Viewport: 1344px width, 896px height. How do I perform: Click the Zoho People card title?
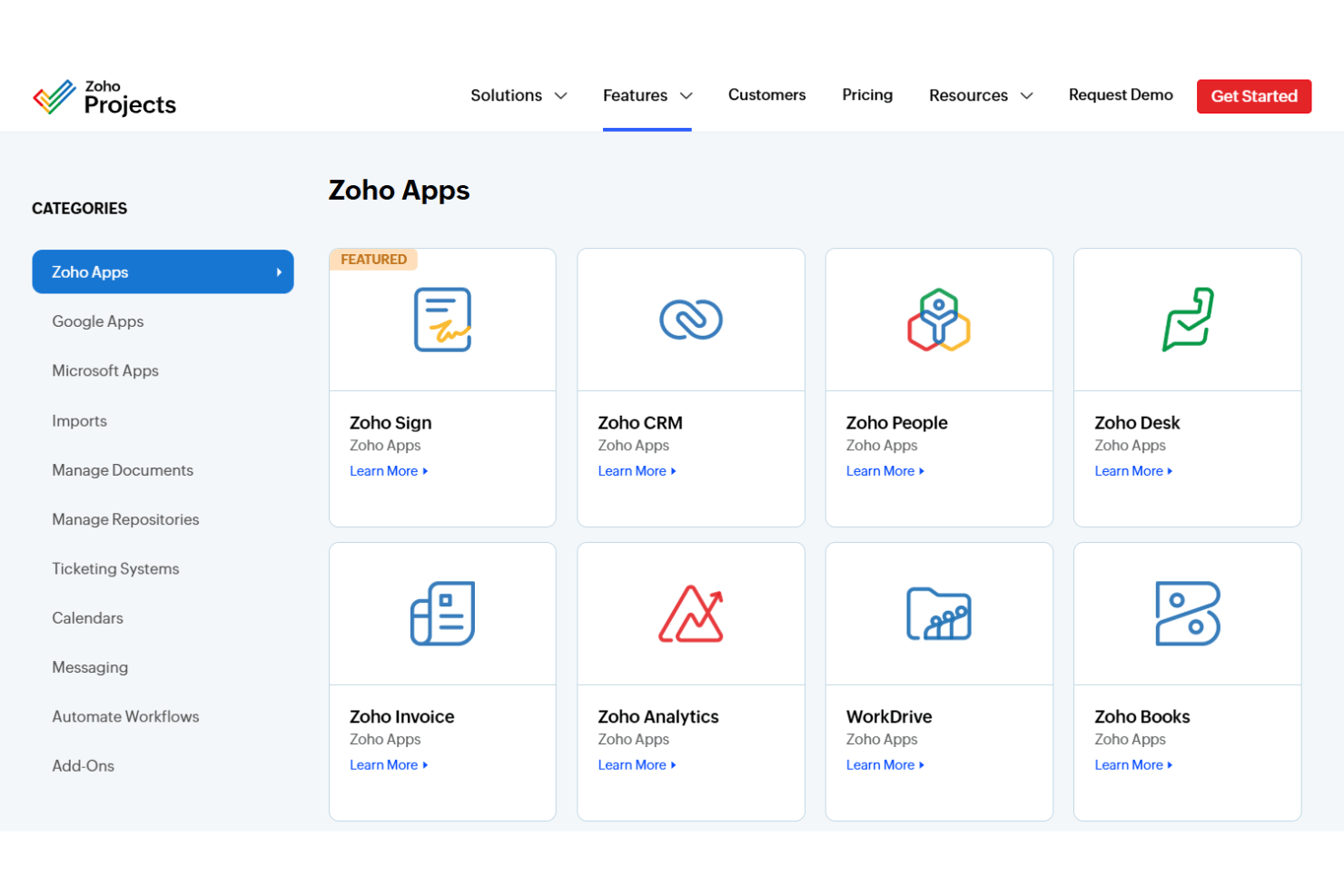coord(897,423)
